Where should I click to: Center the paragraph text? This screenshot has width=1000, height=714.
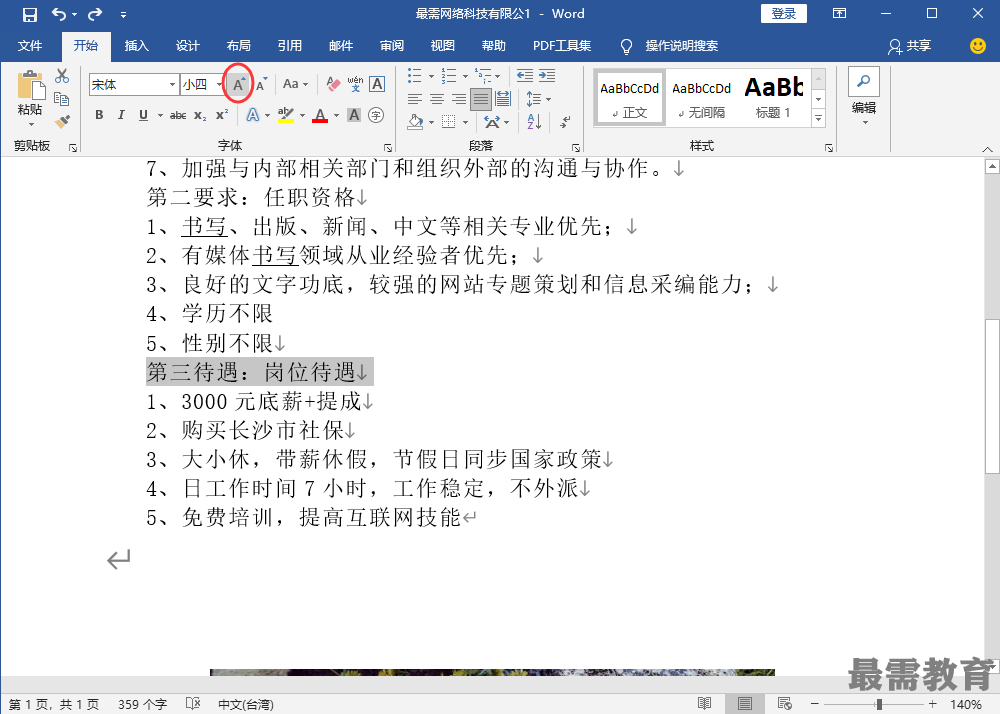(x=437, y=99)
